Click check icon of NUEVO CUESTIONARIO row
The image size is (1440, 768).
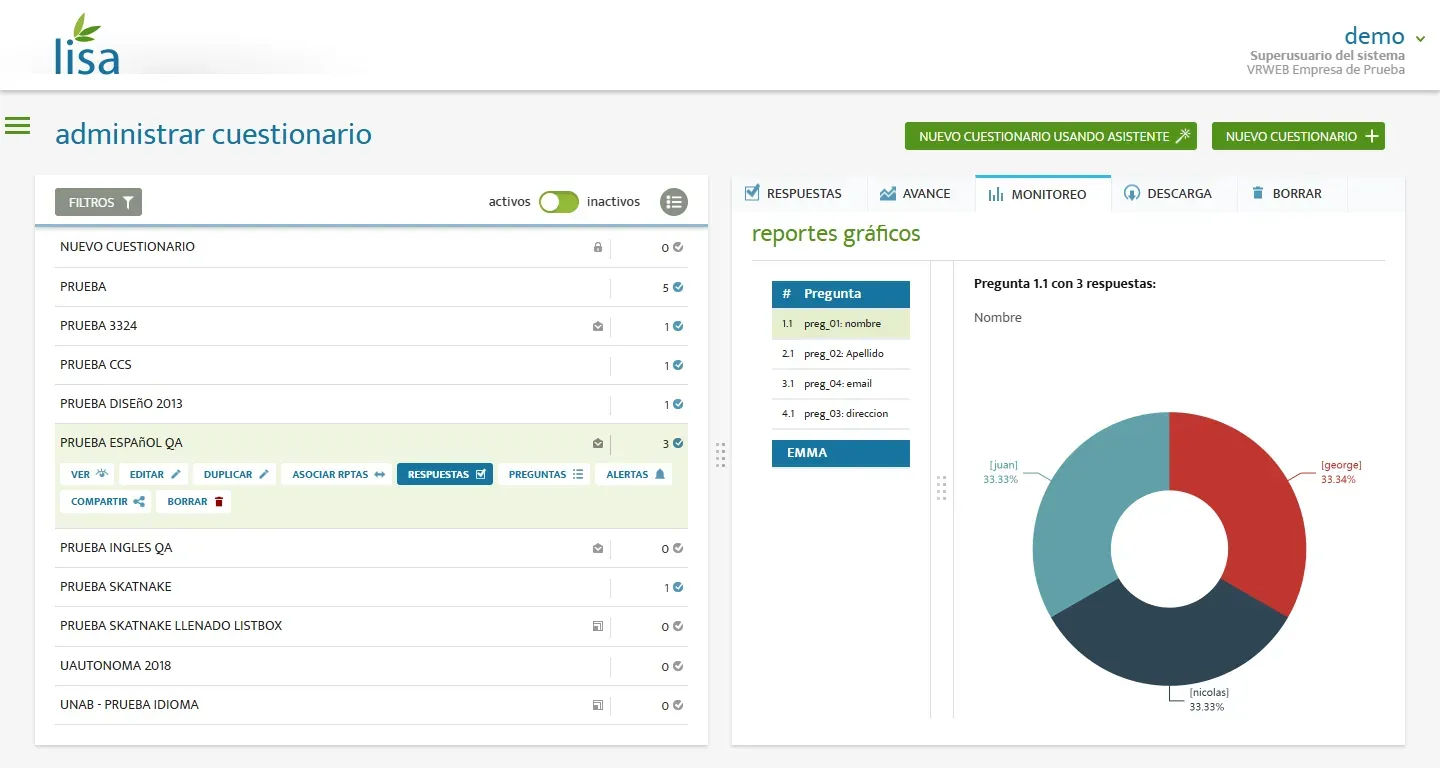click(x=678, y=247)
